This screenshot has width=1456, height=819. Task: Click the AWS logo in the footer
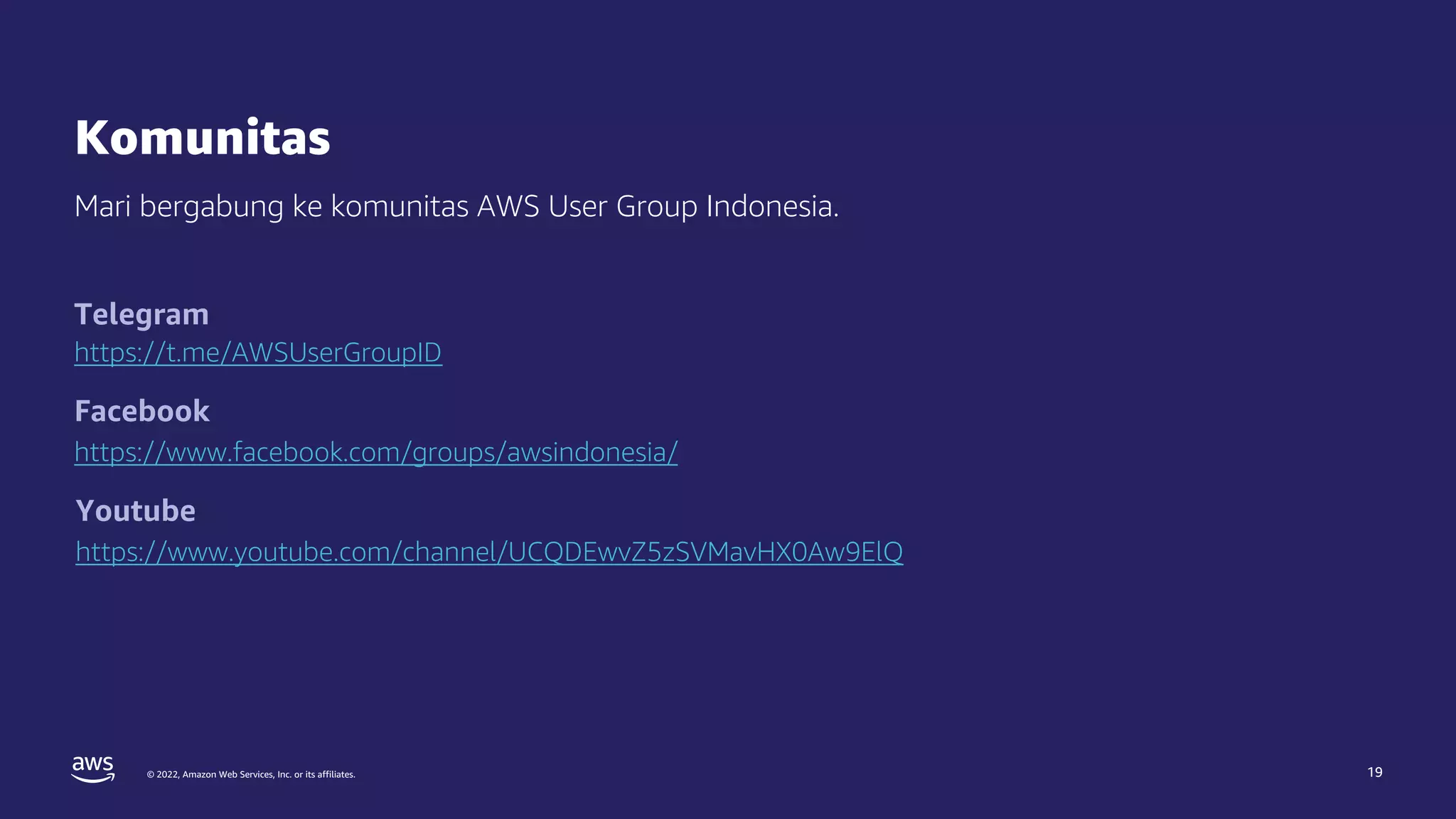pos(93,769)
